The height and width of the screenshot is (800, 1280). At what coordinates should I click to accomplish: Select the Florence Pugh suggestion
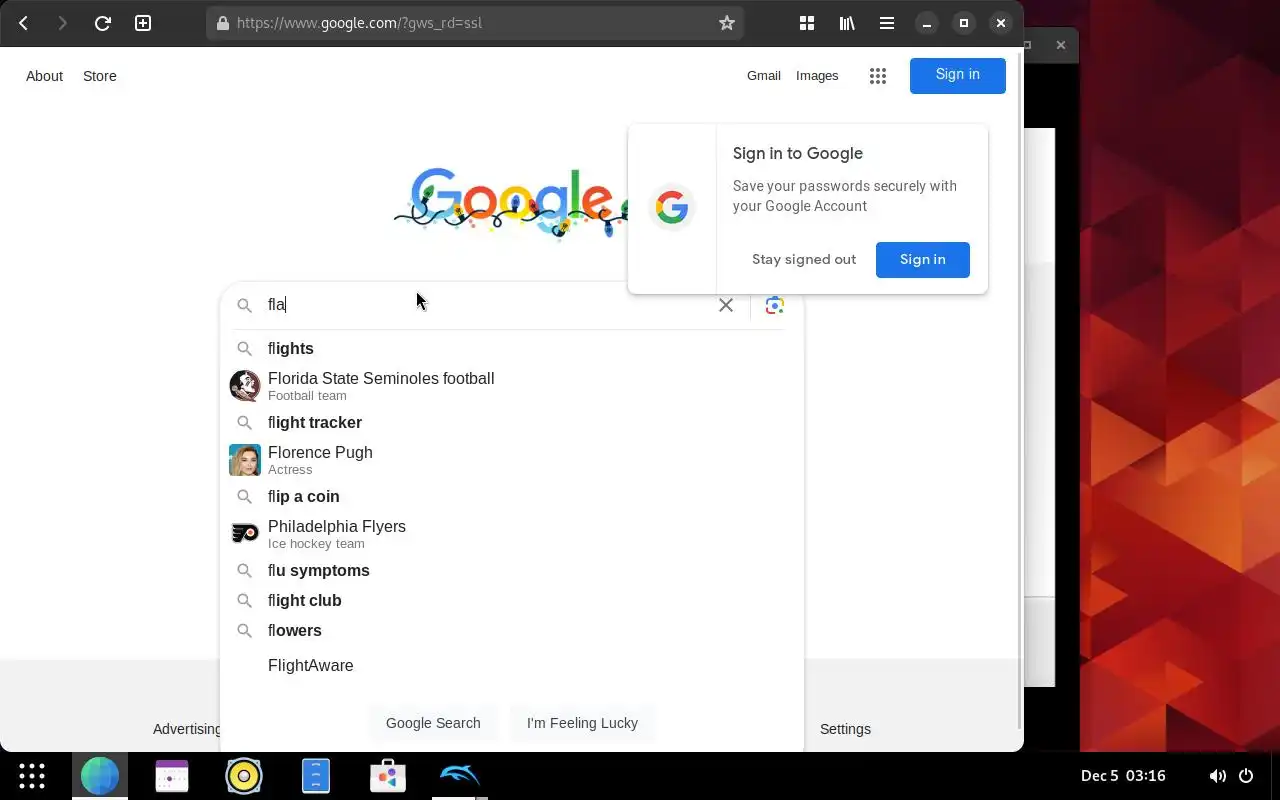click(x=512, y=459)
